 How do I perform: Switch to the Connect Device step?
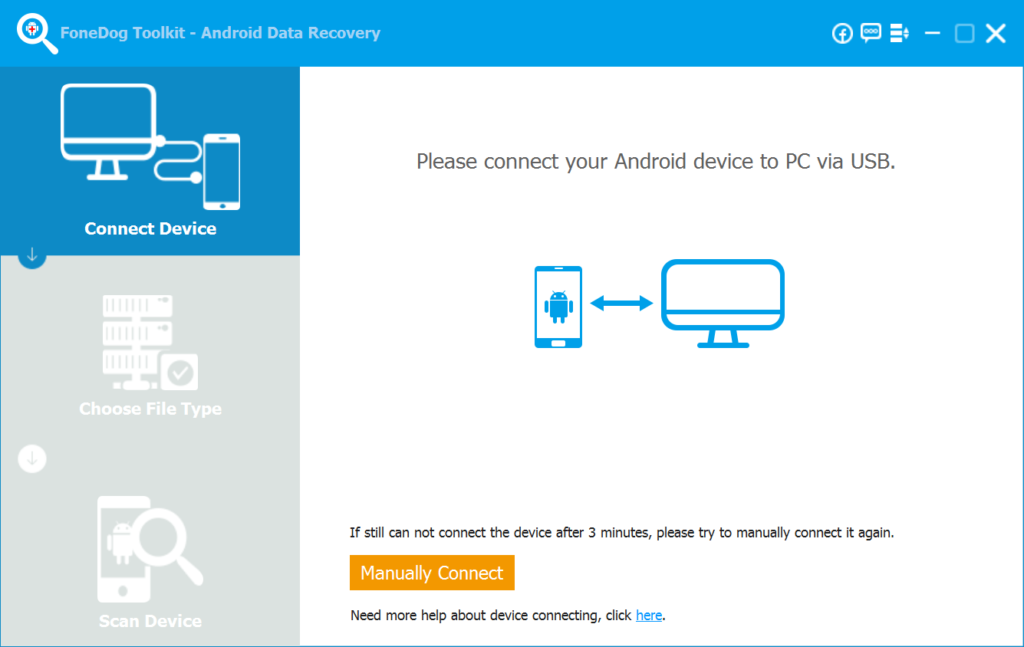tap(150, 228)
